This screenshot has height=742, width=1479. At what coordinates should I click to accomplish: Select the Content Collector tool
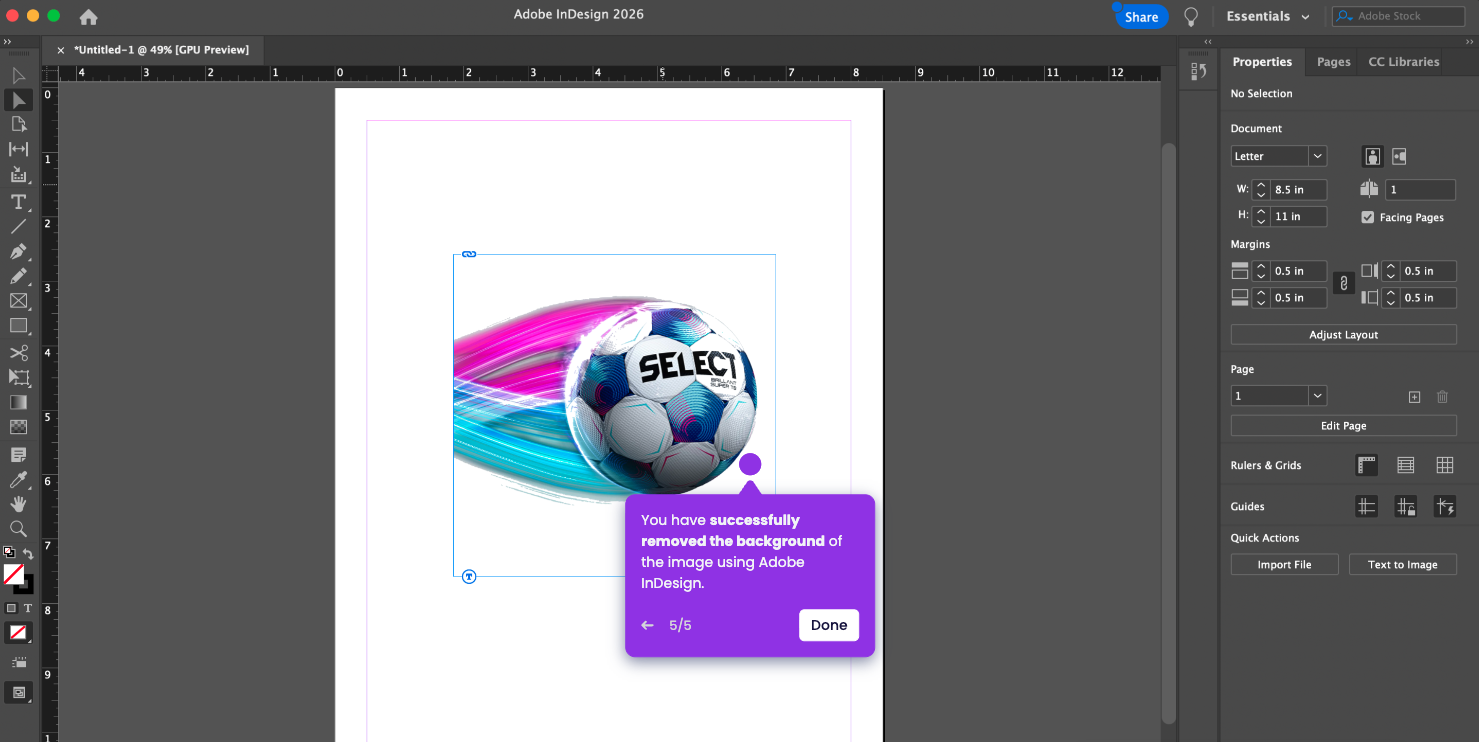coord(18,174)
